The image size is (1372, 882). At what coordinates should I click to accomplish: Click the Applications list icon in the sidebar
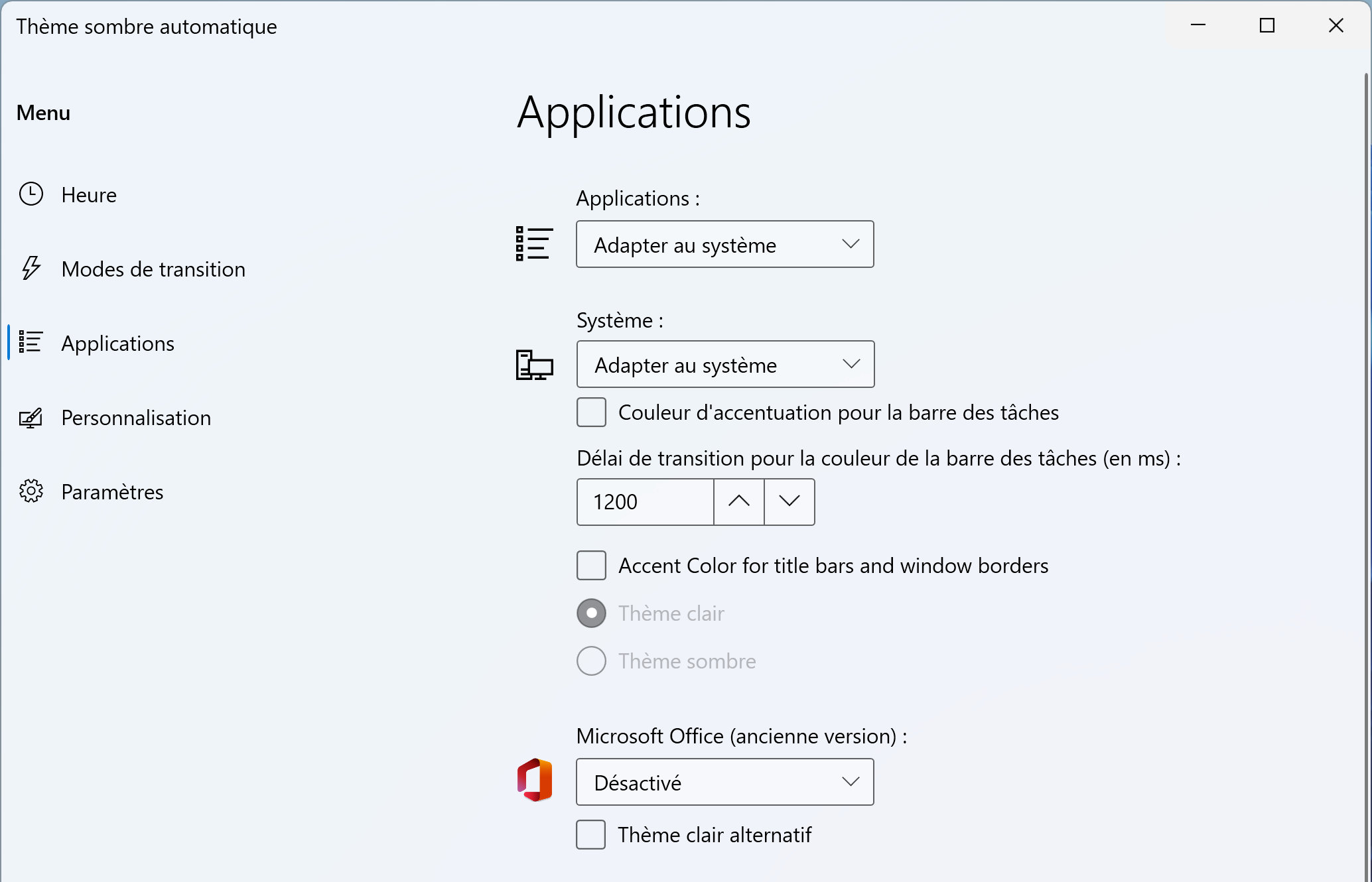coord(31,342)
